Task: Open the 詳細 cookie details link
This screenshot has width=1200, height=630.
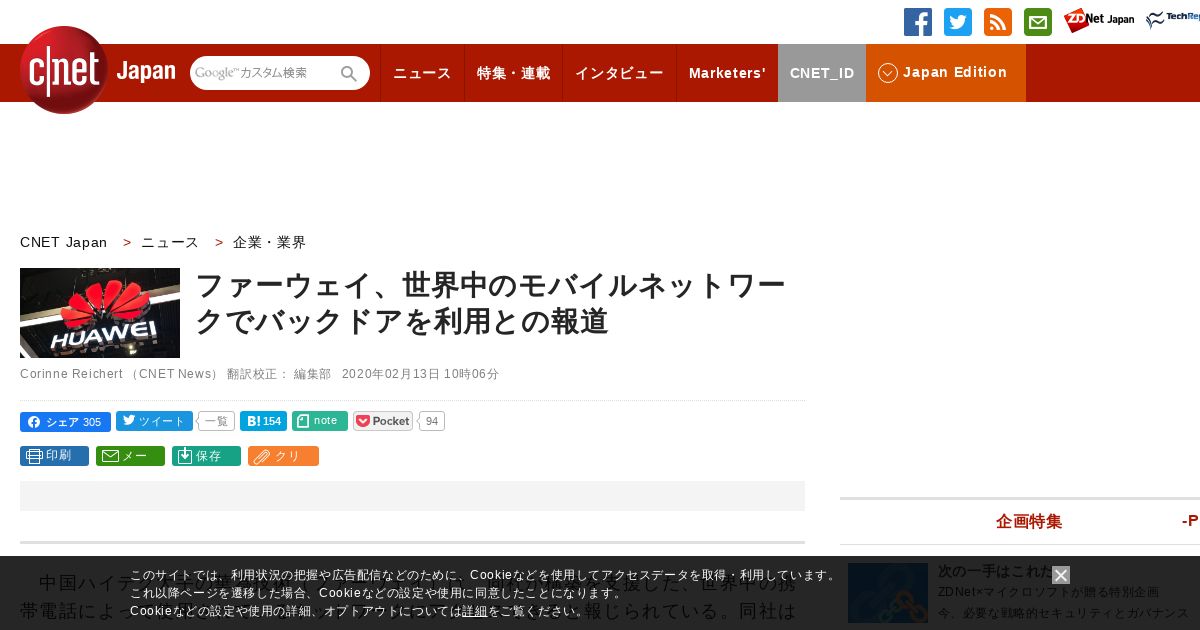Action: 474,611
